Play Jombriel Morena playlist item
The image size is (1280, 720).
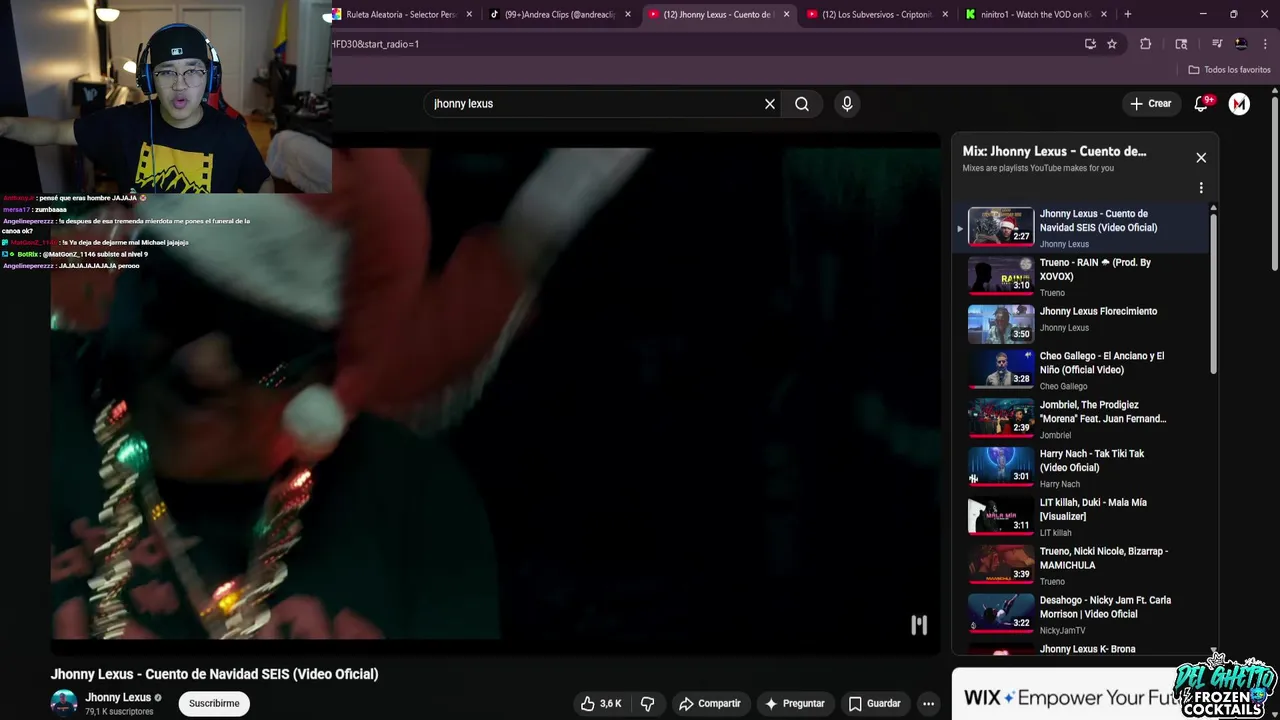click(x=1085, y=419)
